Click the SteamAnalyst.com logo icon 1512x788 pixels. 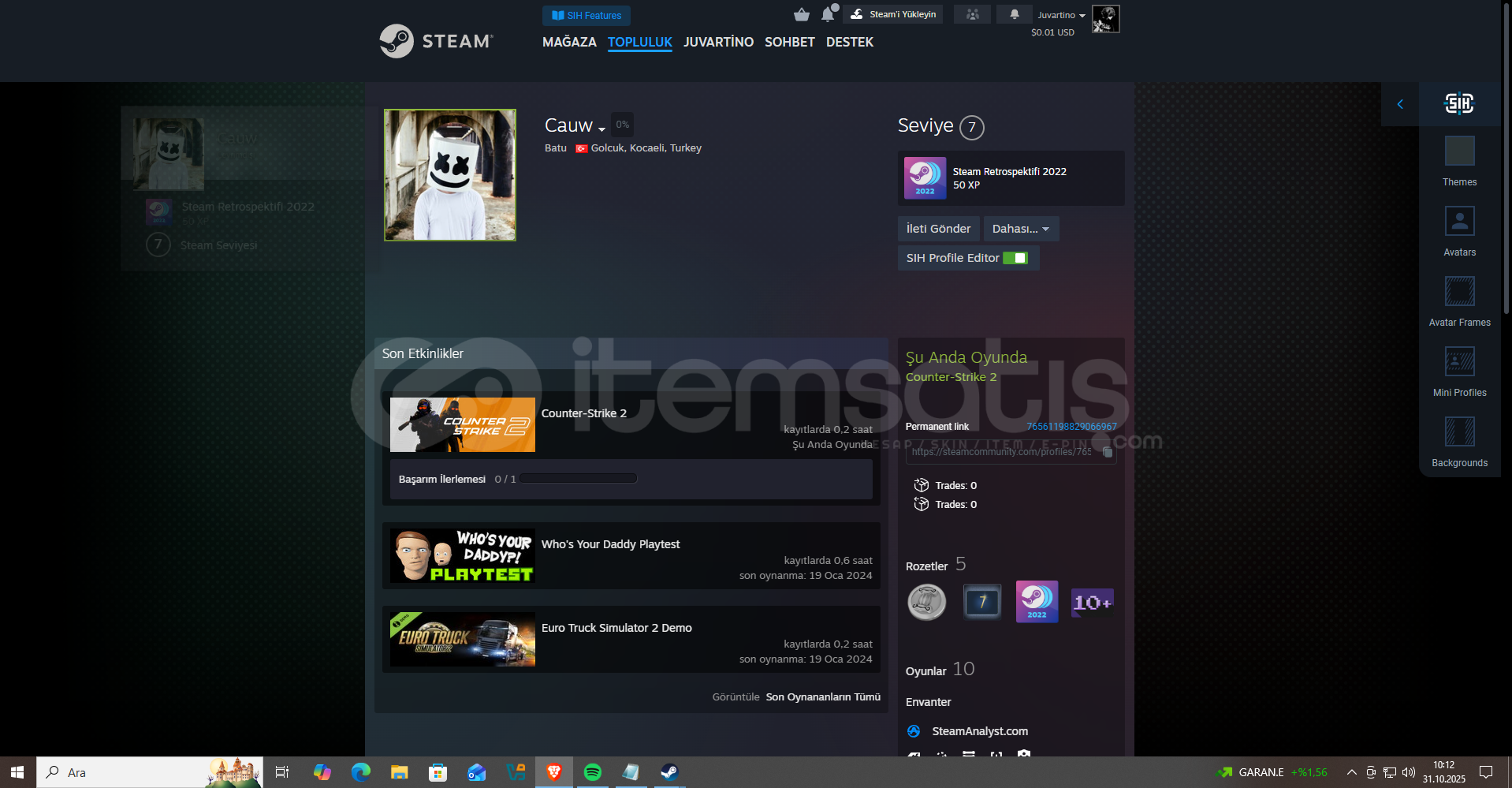914,731
